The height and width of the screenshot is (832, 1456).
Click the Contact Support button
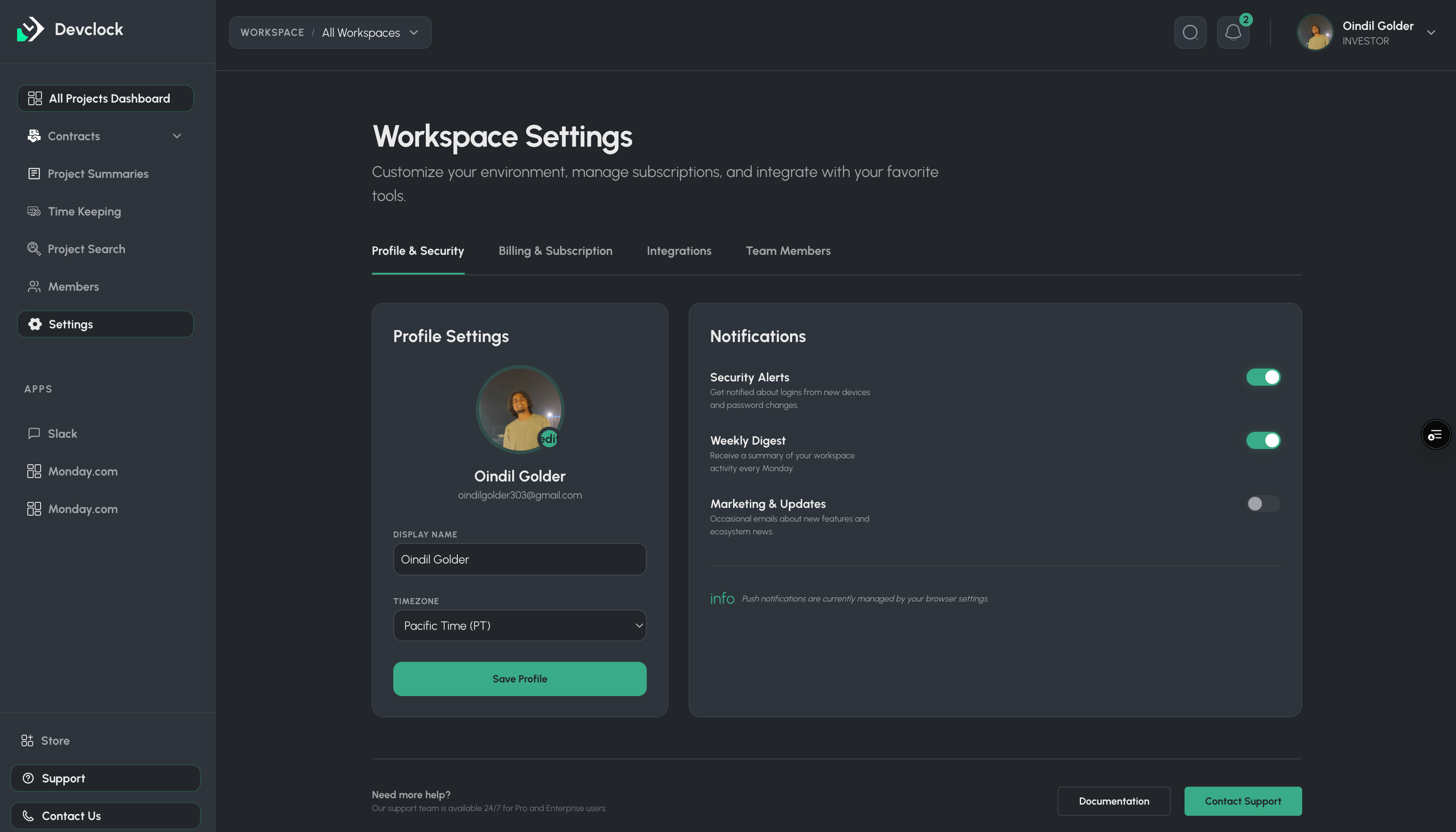[x=1242, y=801]
